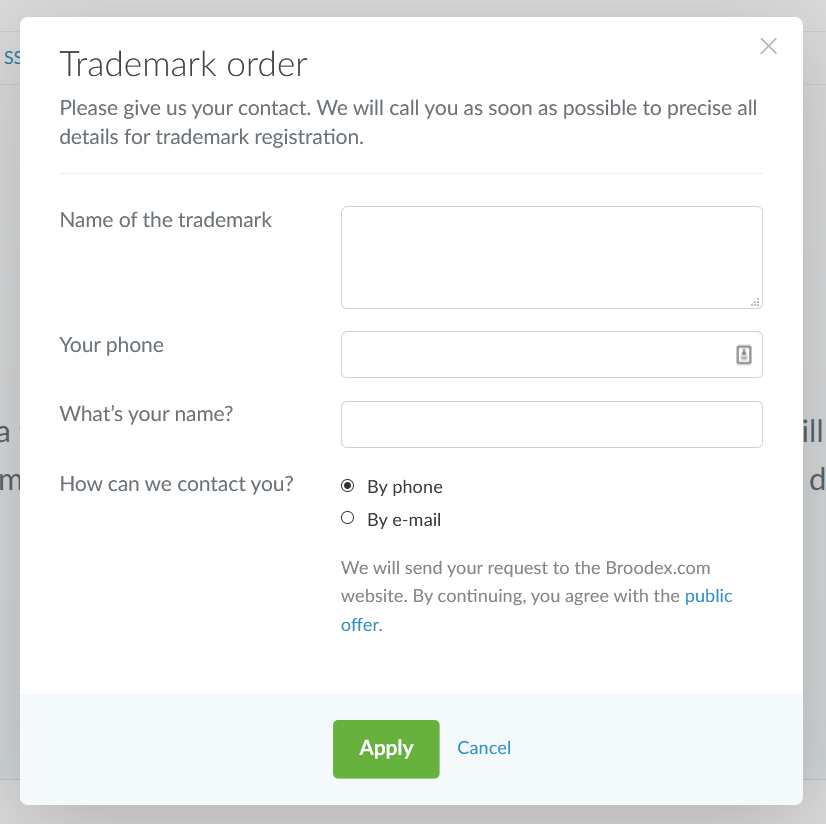Choose the By e-mail radio button
Viewport: 826px width, 824px height.
pos(348,518)
